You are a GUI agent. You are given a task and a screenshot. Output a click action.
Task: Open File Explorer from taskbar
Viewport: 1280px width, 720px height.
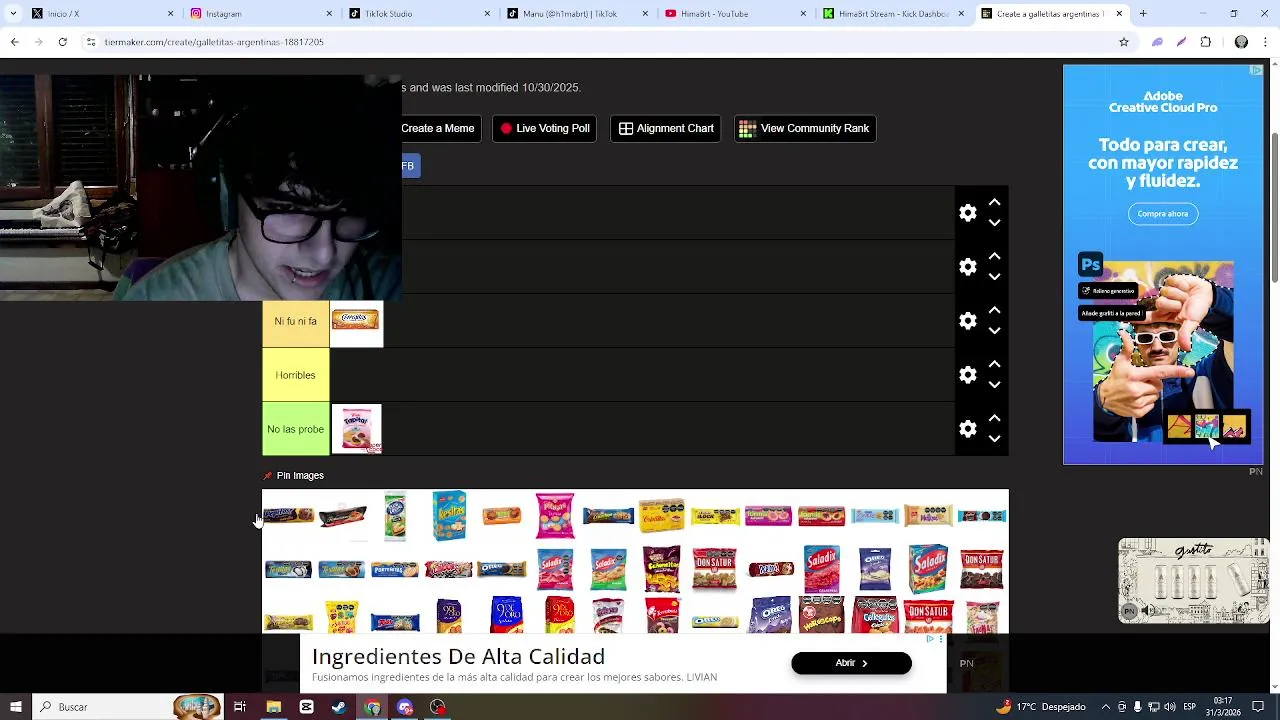[x=273, y=707]
